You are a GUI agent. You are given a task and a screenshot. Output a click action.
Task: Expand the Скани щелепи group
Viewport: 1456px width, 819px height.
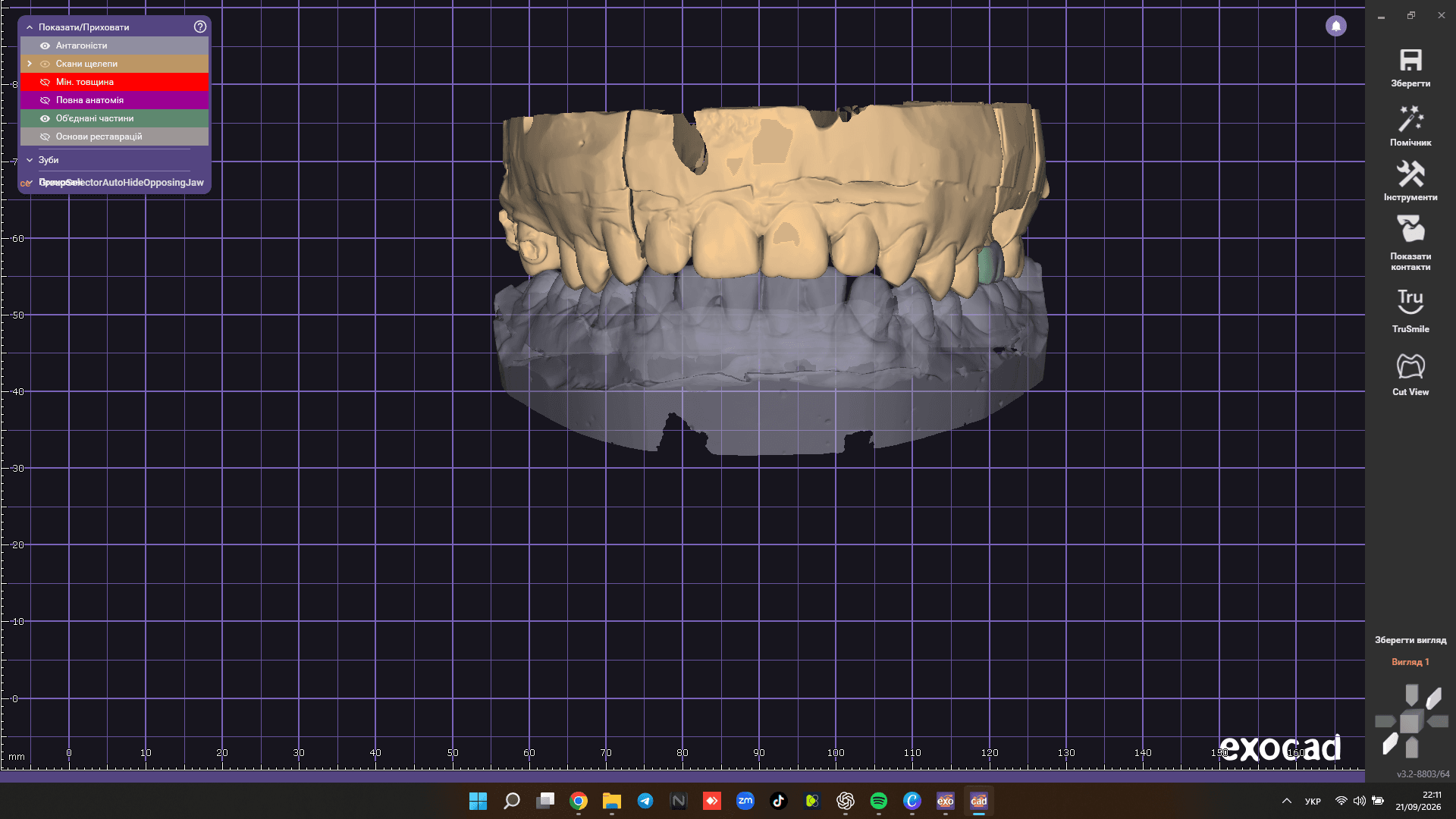point(30,64)
